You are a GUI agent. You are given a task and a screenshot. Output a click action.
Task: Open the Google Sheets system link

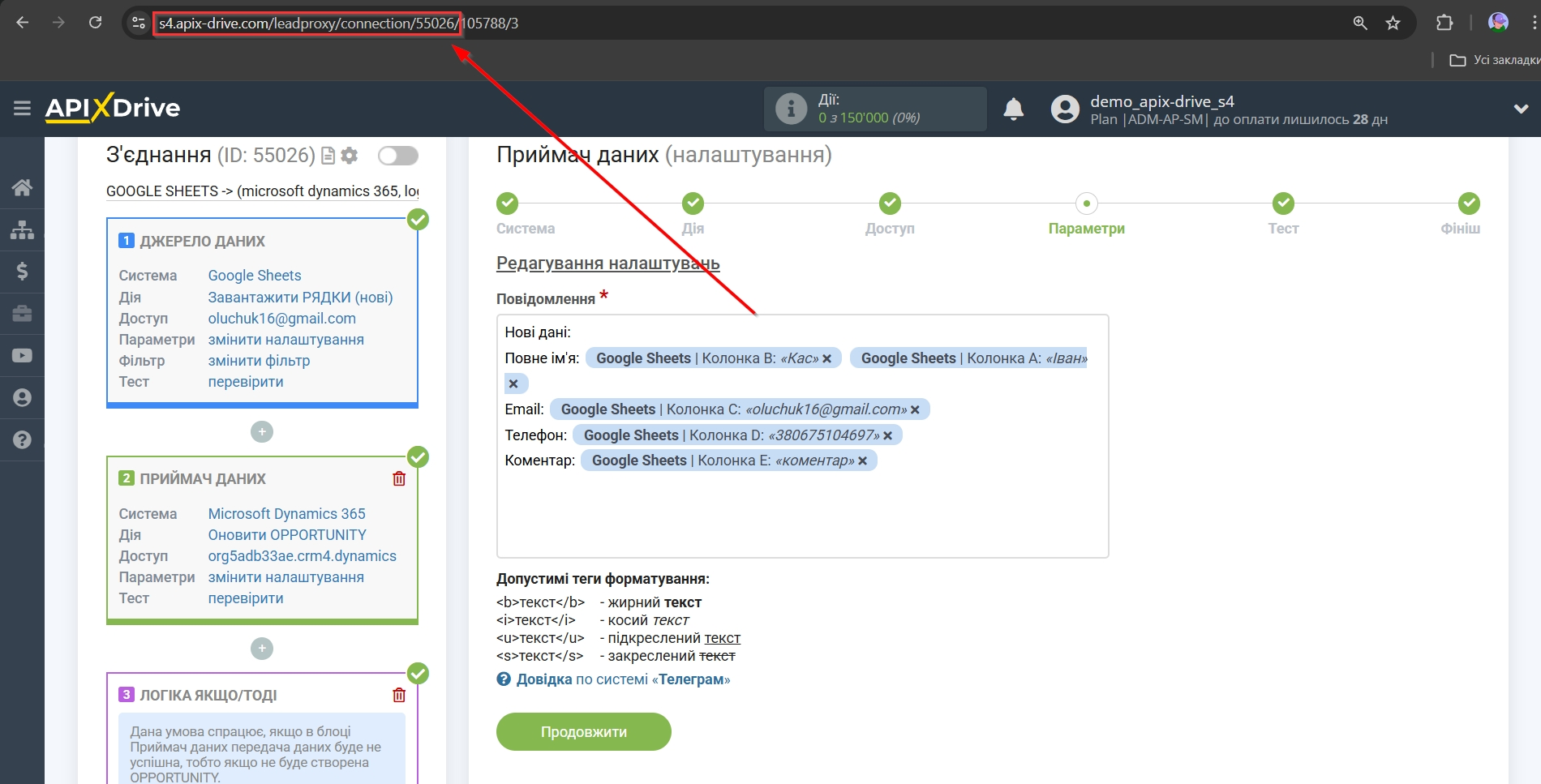(255, 276)
